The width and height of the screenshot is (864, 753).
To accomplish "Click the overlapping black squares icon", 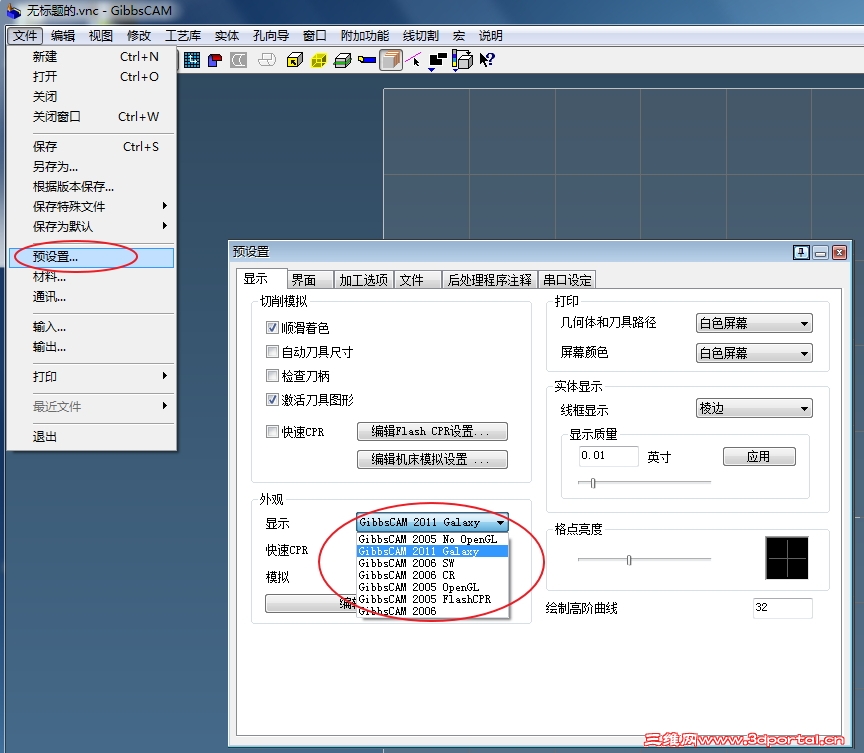I will (438, 61).
